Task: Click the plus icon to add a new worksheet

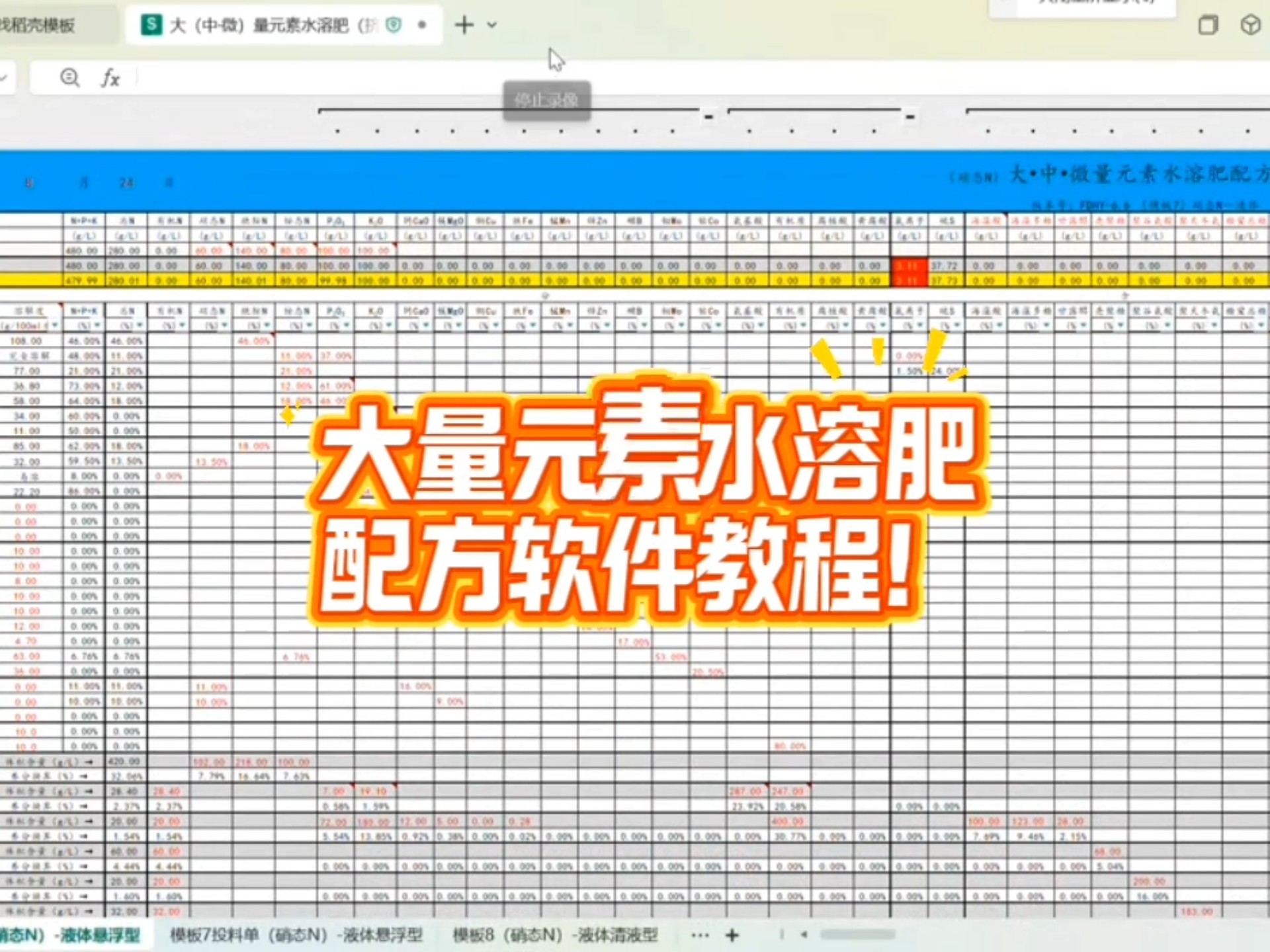Action: tap(732, 935)
